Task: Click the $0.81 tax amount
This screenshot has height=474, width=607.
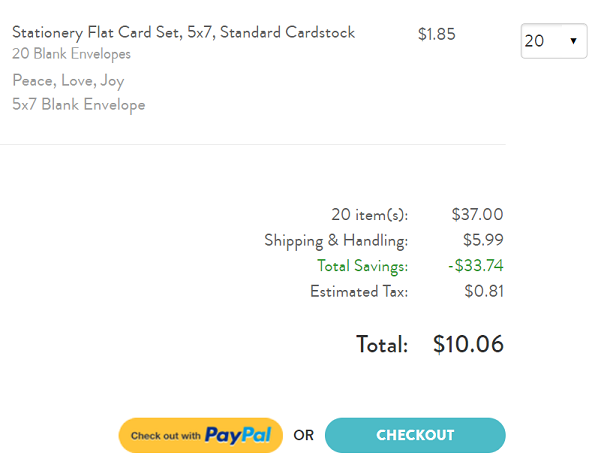Action: [484, 291]
